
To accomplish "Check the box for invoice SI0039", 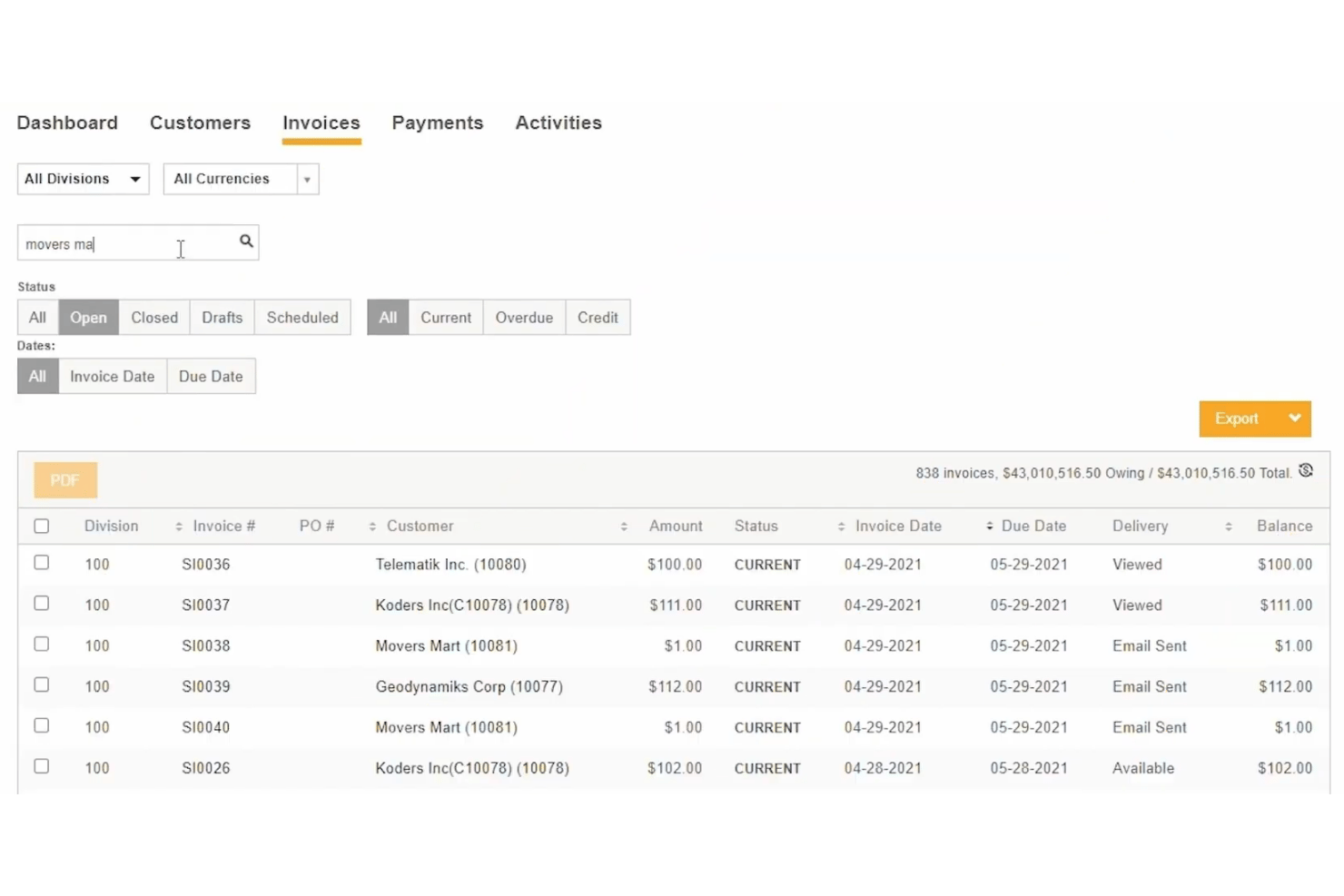I will (x=42, y=685).
